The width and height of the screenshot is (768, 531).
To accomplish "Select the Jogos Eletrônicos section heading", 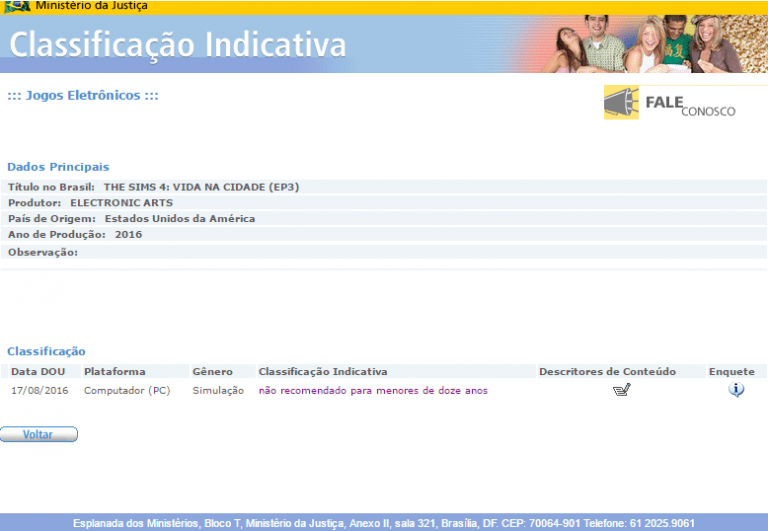I will click(x=83, y=96).
